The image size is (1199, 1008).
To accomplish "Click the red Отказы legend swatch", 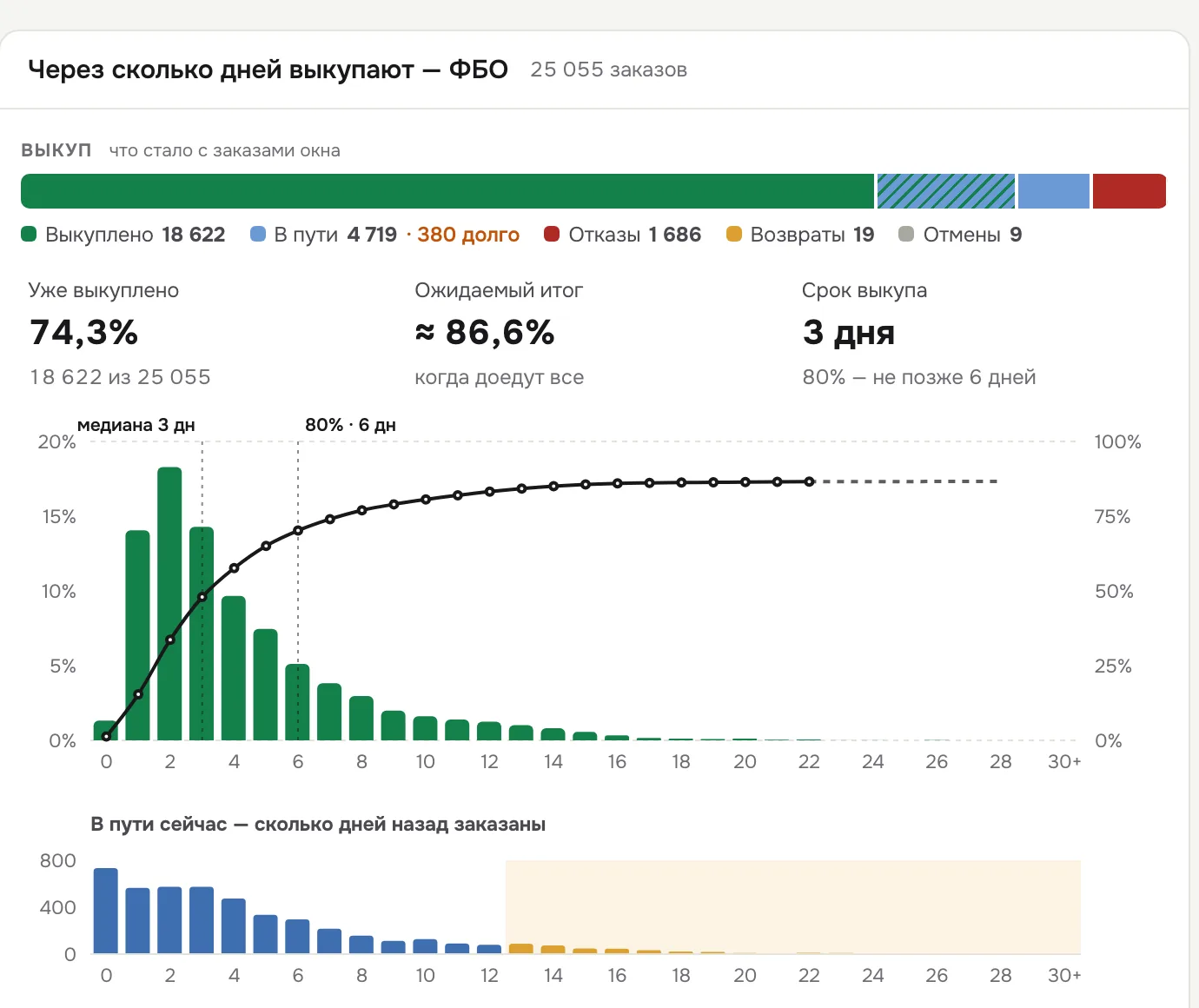I will point(551,234).
